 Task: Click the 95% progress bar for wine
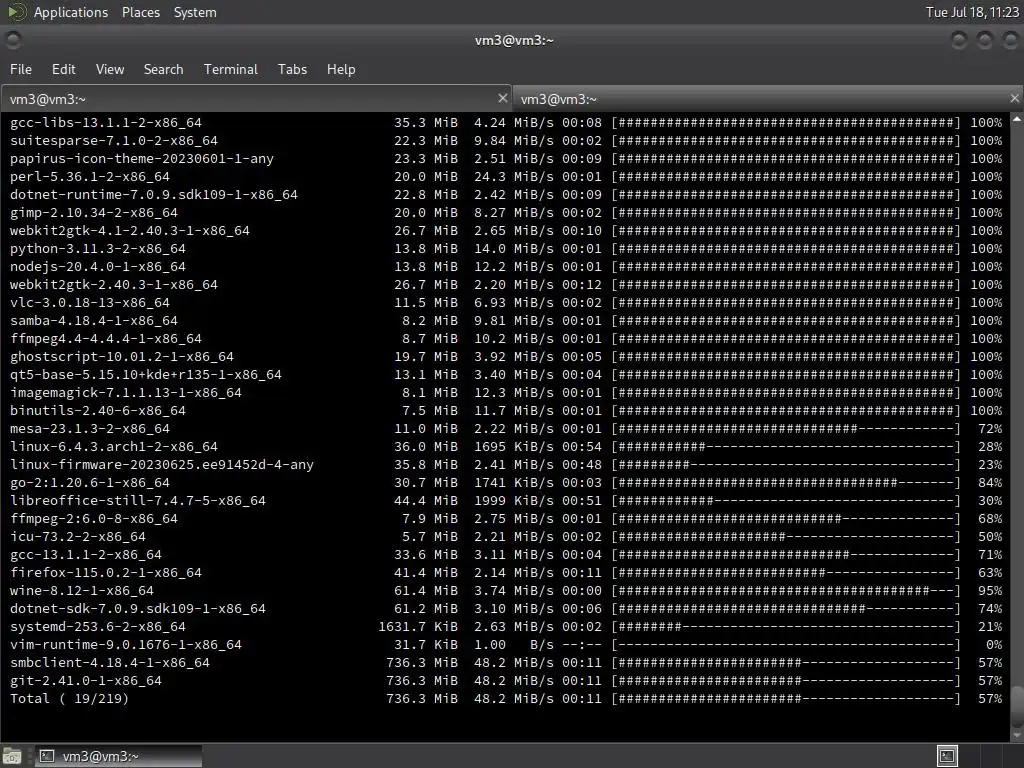[x=786, y=590]
